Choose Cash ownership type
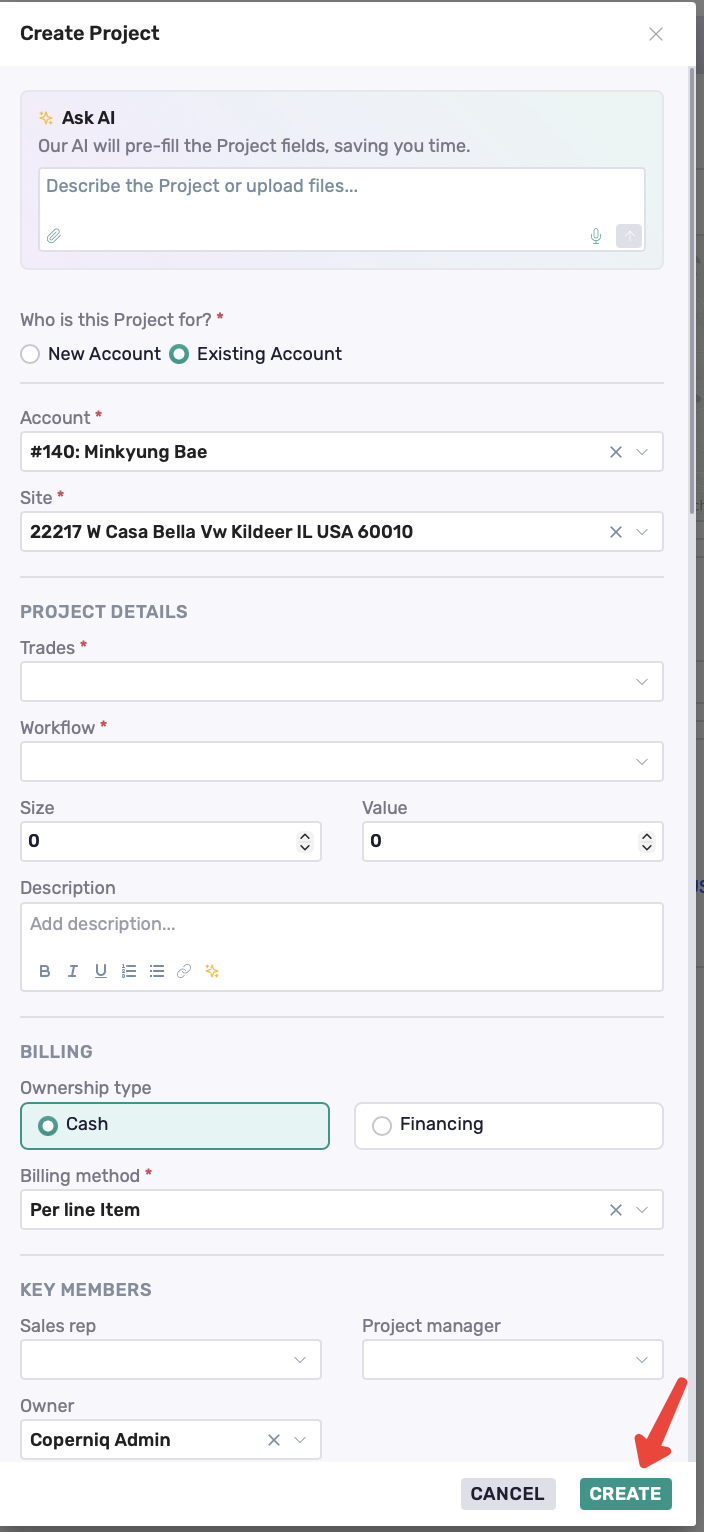This screenshot has width=704, height=1532. click(x=175, y=1125)
